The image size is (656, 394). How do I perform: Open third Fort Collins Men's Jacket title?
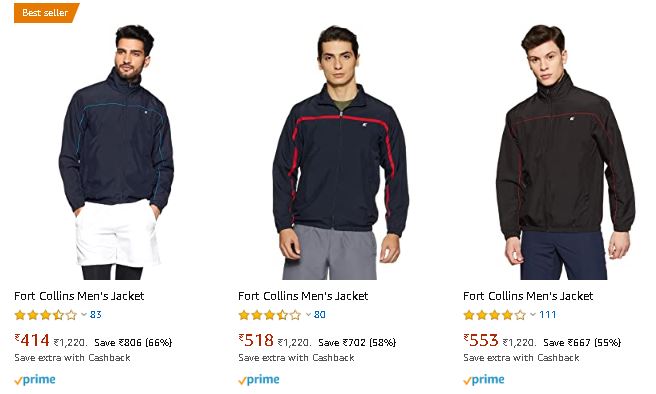click(x=528, y=296)
